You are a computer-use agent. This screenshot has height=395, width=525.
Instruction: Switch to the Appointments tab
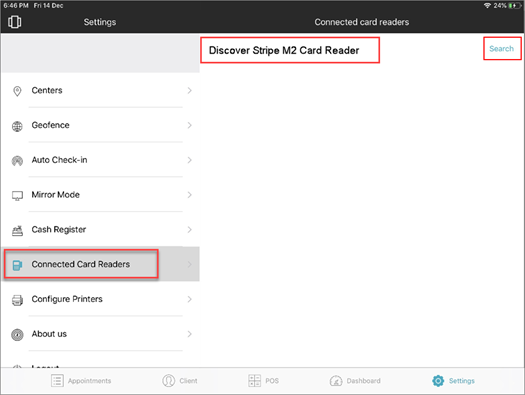pyautogui.click(x=81, y=381)
